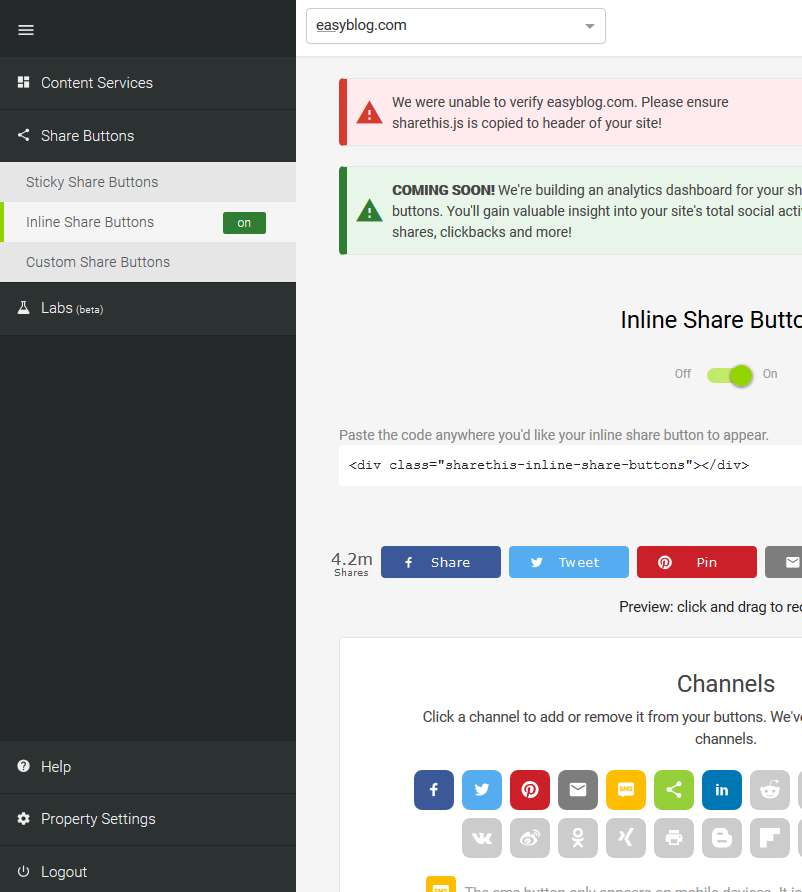Image resolution: width=802 pixels, height=892 pixels.
Task: Add the Xing channel icon
Action: click(x=626, y=838)
